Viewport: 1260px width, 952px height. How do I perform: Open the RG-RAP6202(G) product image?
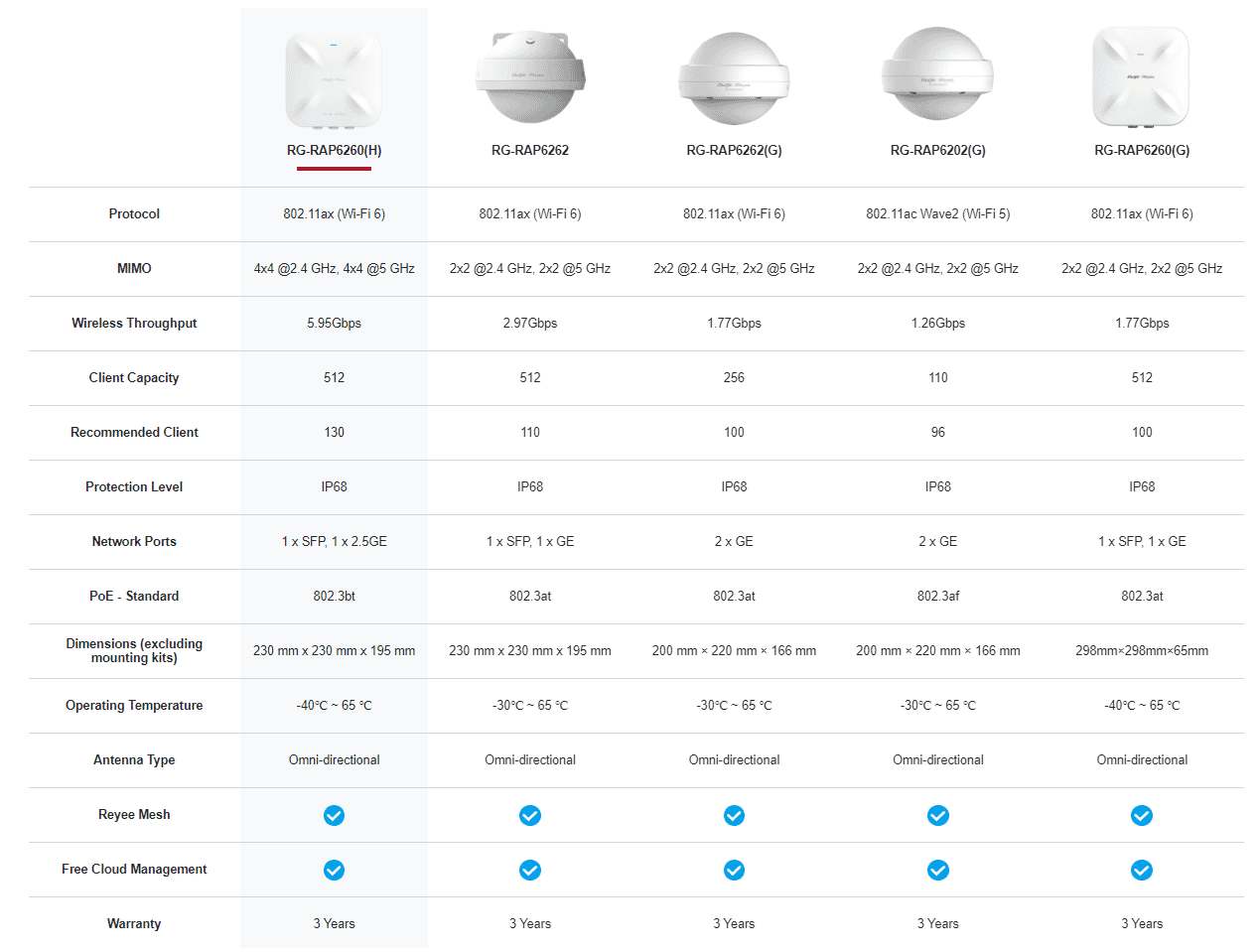pos(938,73)
